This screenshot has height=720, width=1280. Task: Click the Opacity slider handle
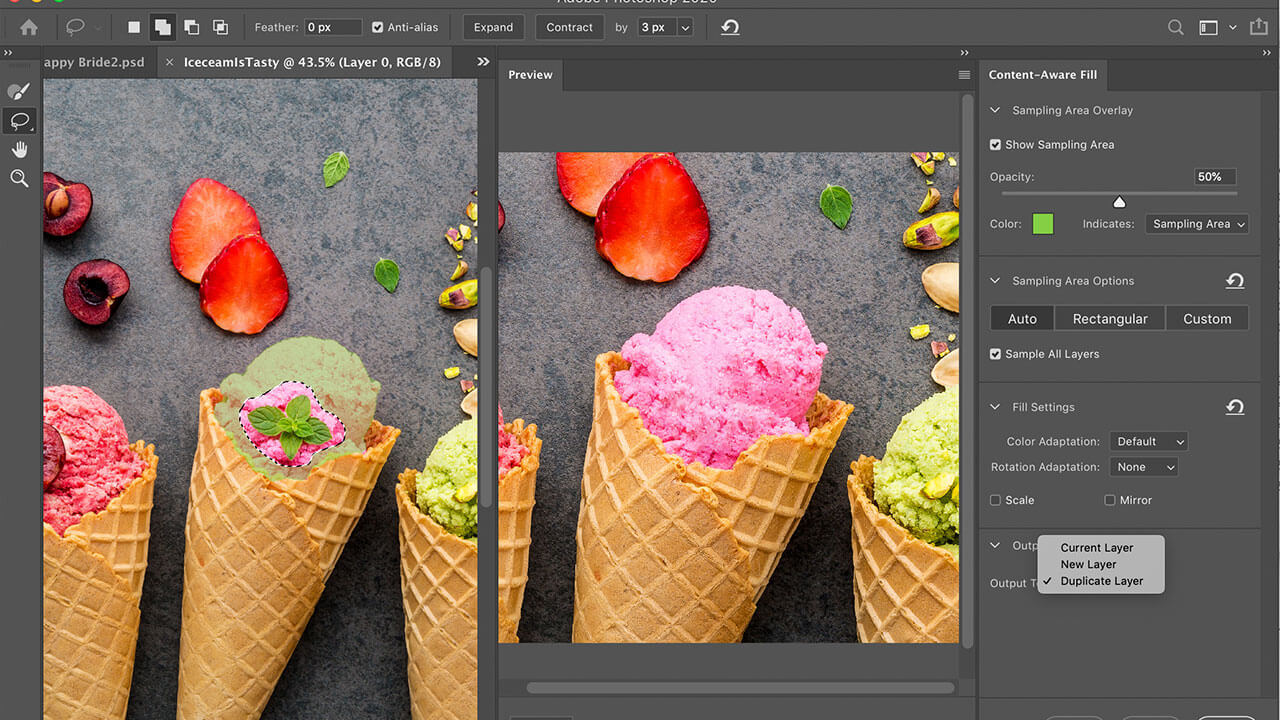click(x=1119, y=202)
